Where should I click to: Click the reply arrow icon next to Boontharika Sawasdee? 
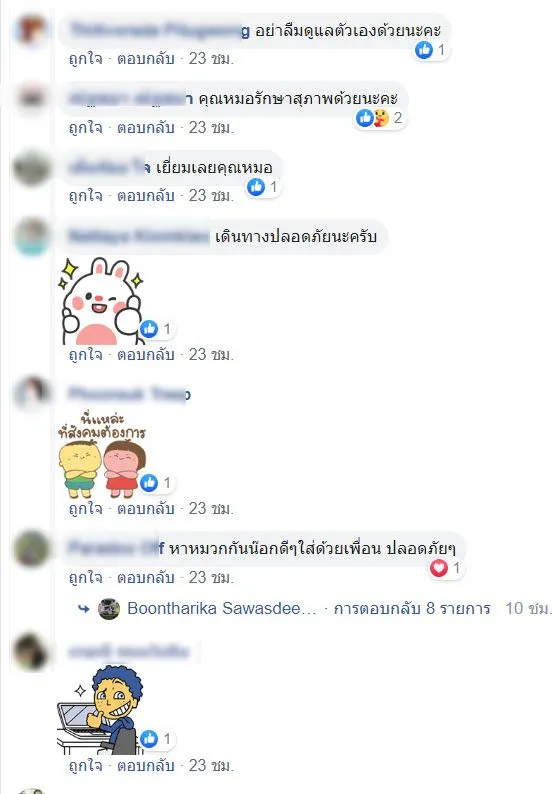[84, 609]
